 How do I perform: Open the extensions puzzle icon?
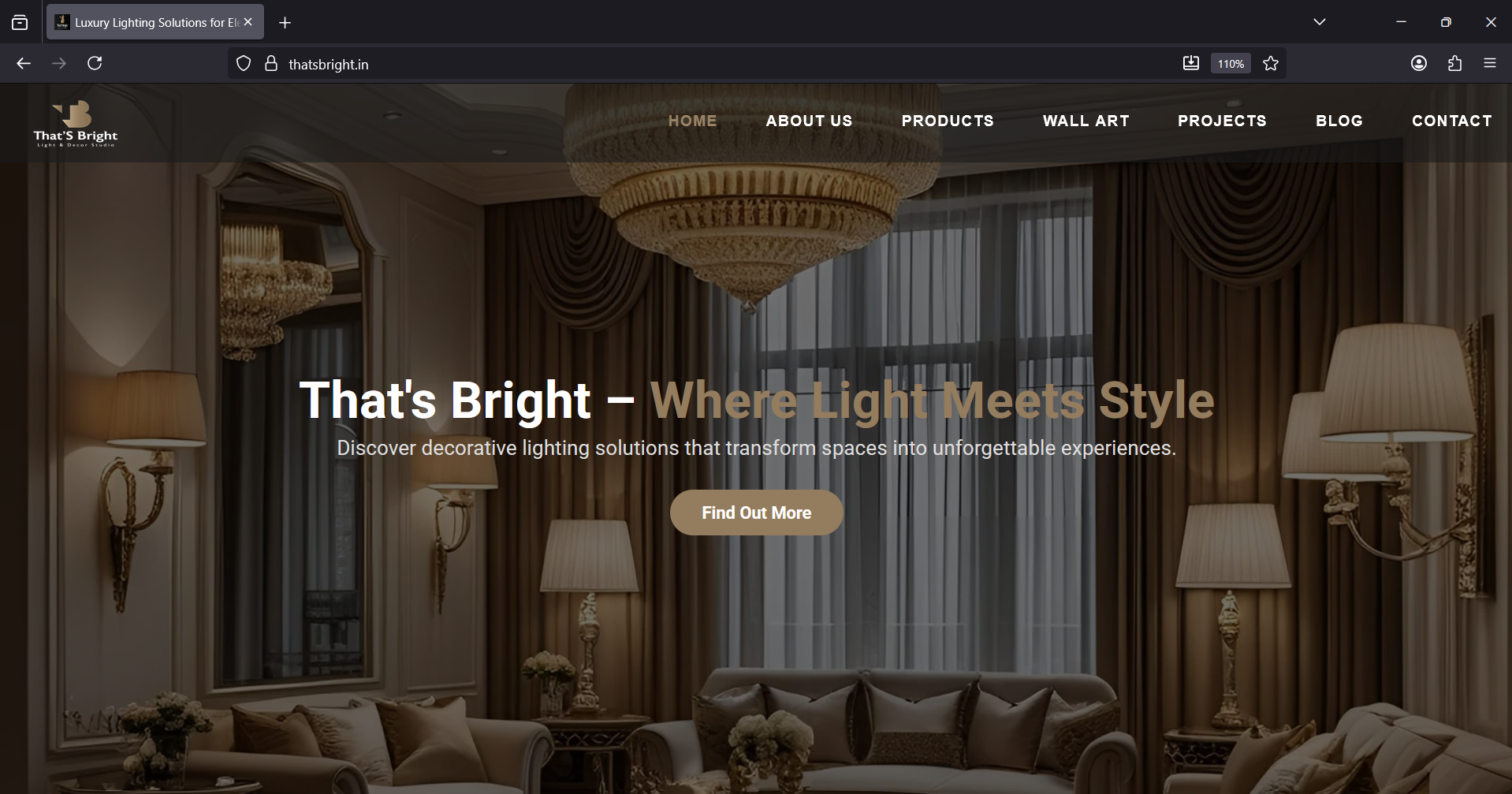(x=1455, y=64)
